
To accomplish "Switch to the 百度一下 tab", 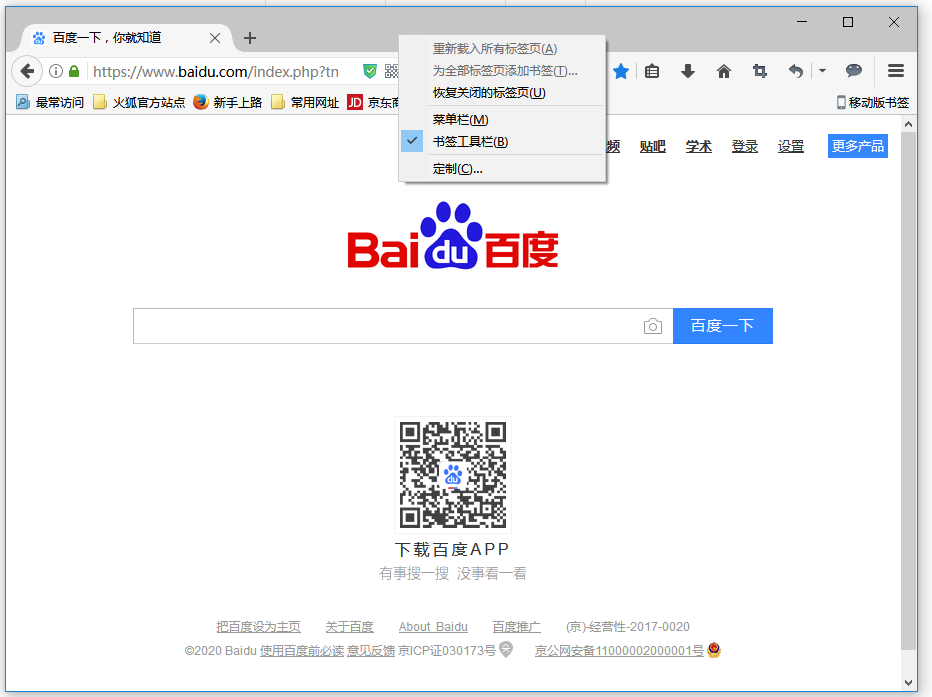I will pos(120,38).
